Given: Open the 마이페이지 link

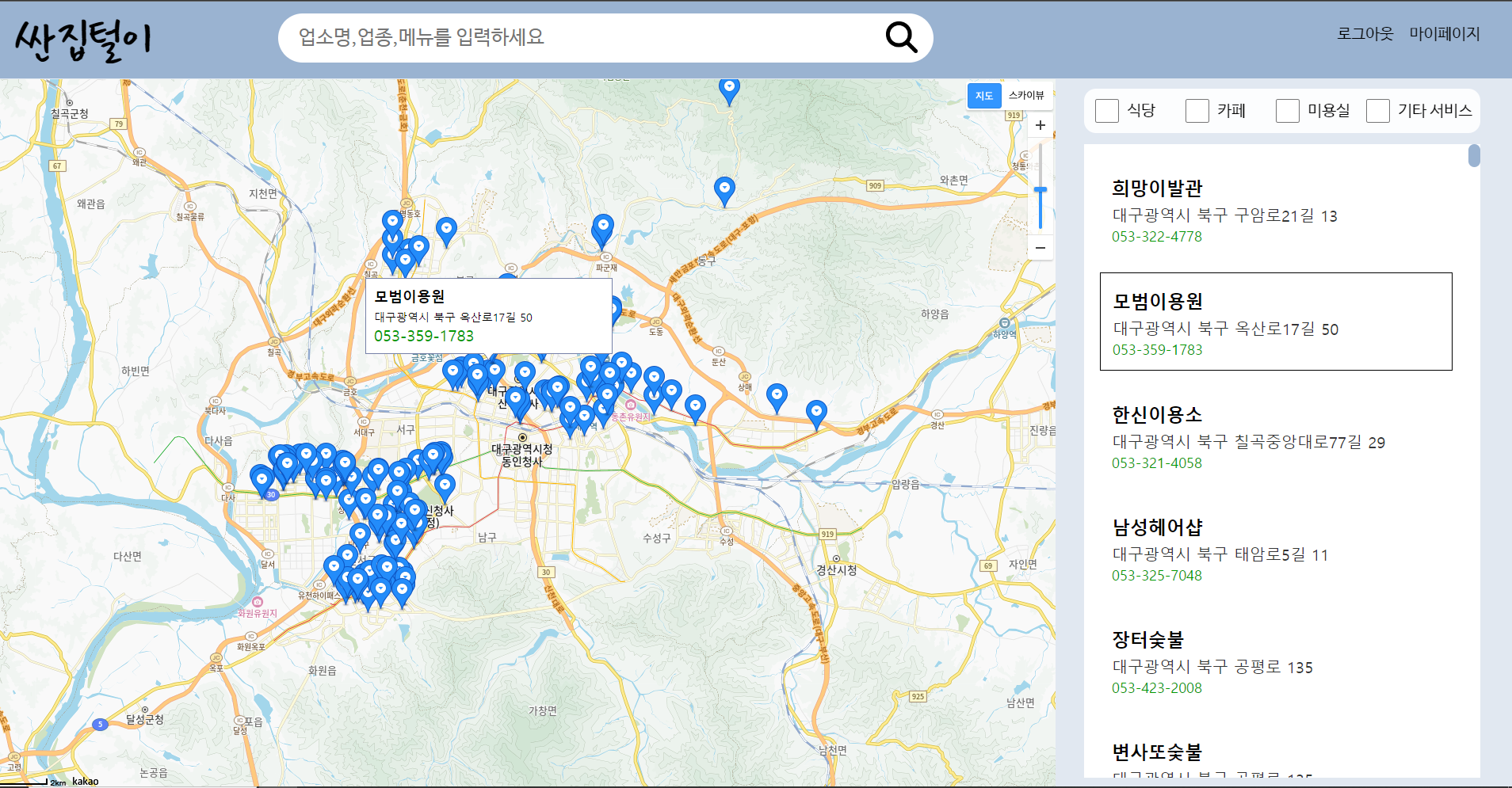Looking at the screenshot, I should tap(1444, 34).
